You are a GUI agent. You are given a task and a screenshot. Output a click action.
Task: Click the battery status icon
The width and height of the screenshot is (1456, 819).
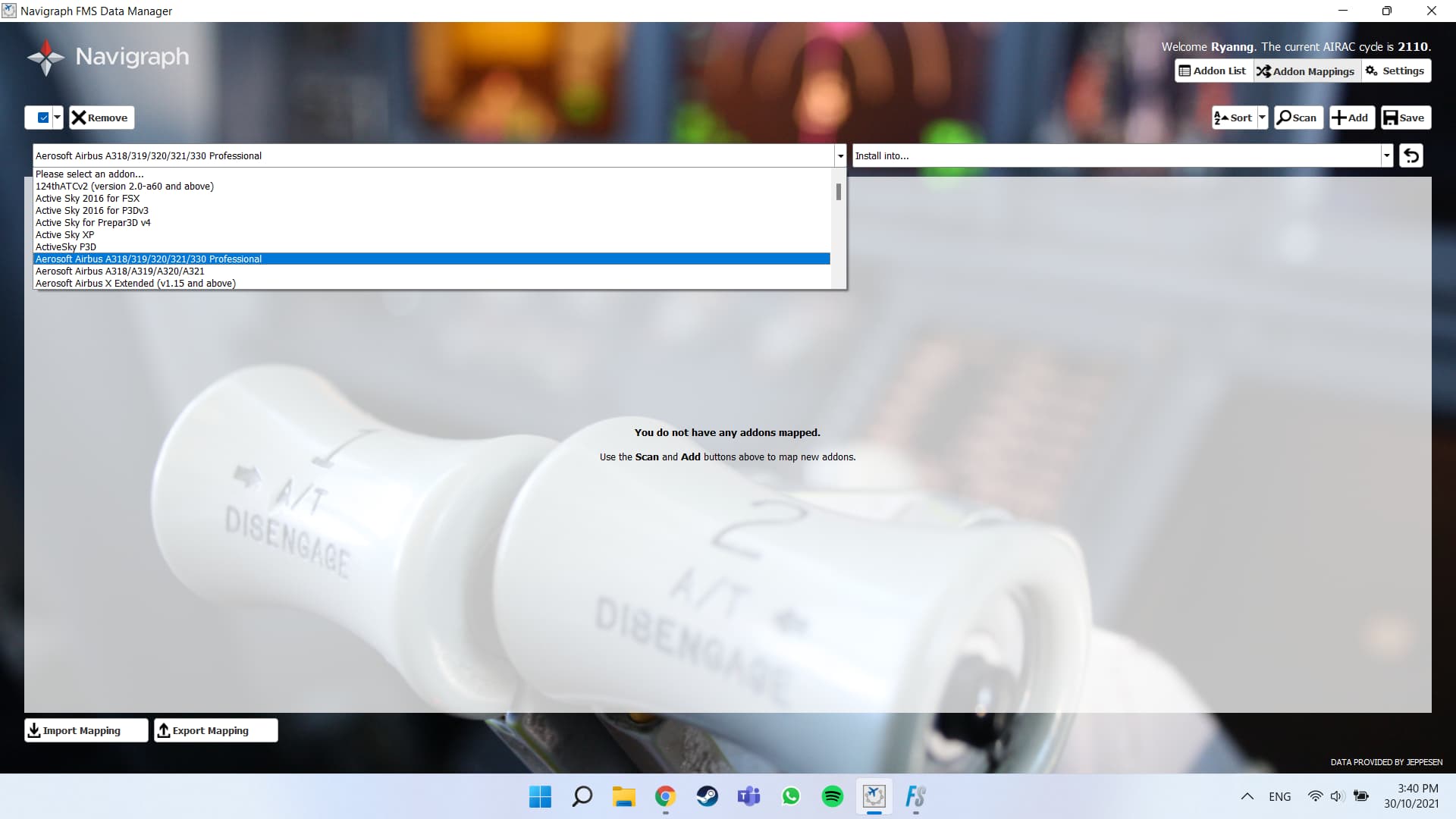pyautogui.click(x=1361, y=796)
